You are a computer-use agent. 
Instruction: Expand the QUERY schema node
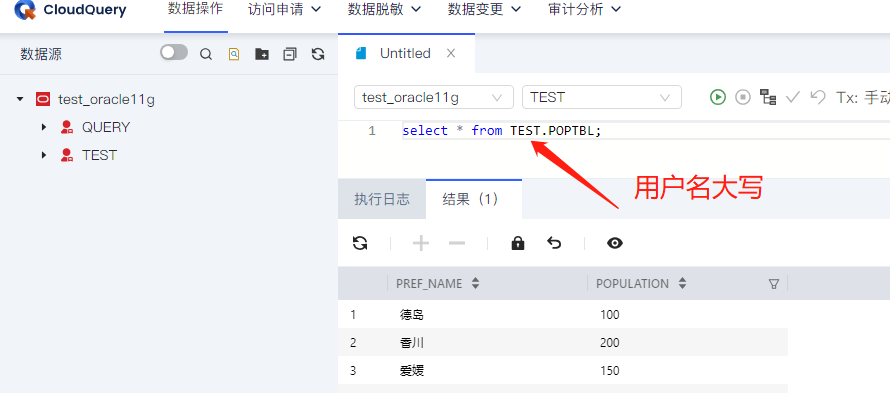point(44,127)
